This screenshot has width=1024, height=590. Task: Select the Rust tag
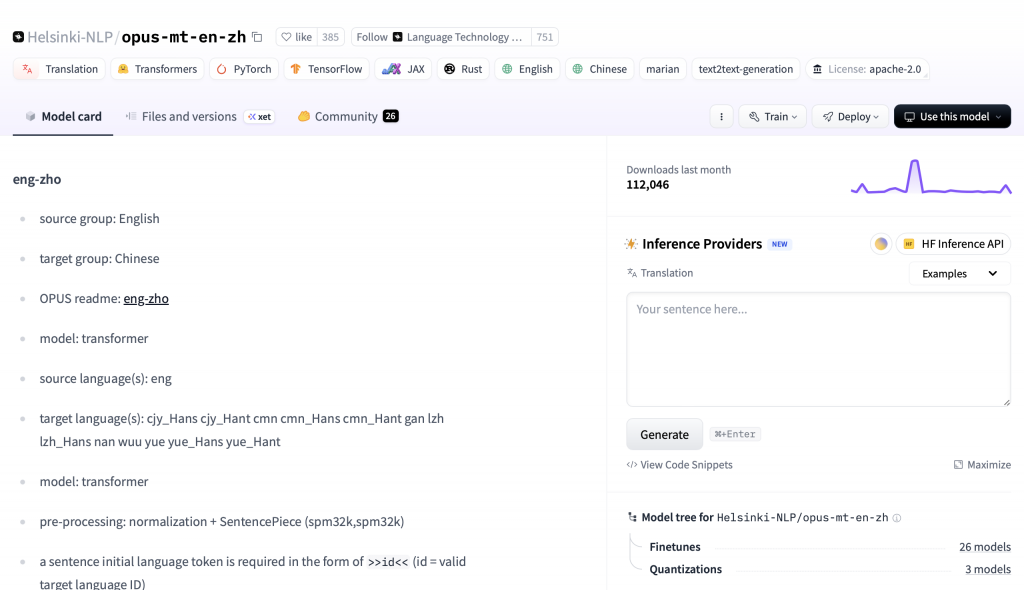[463, 69]
